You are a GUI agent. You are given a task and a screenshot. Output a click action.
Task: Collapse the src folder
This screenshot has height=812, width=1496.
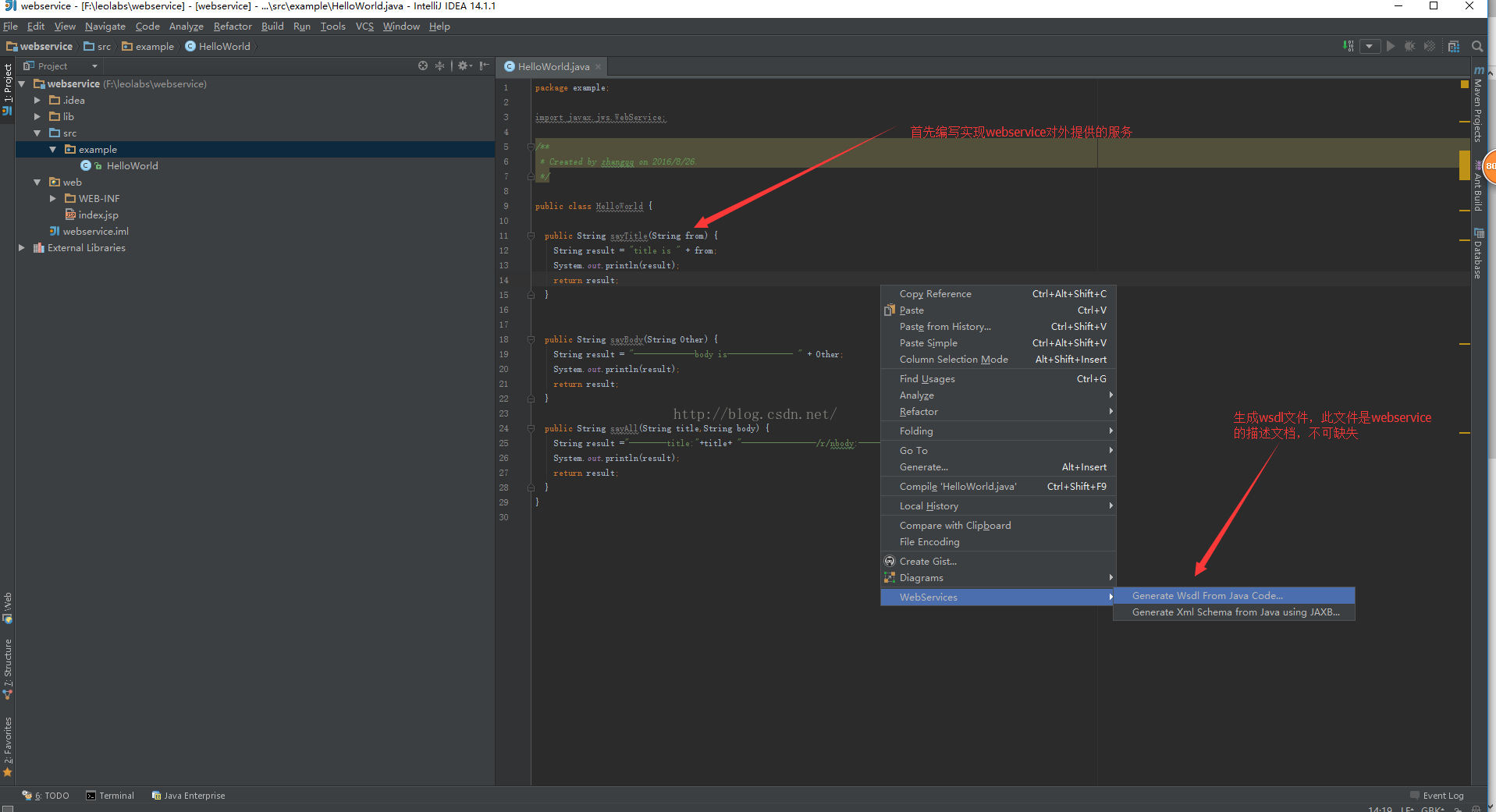[x=37, y=133]
